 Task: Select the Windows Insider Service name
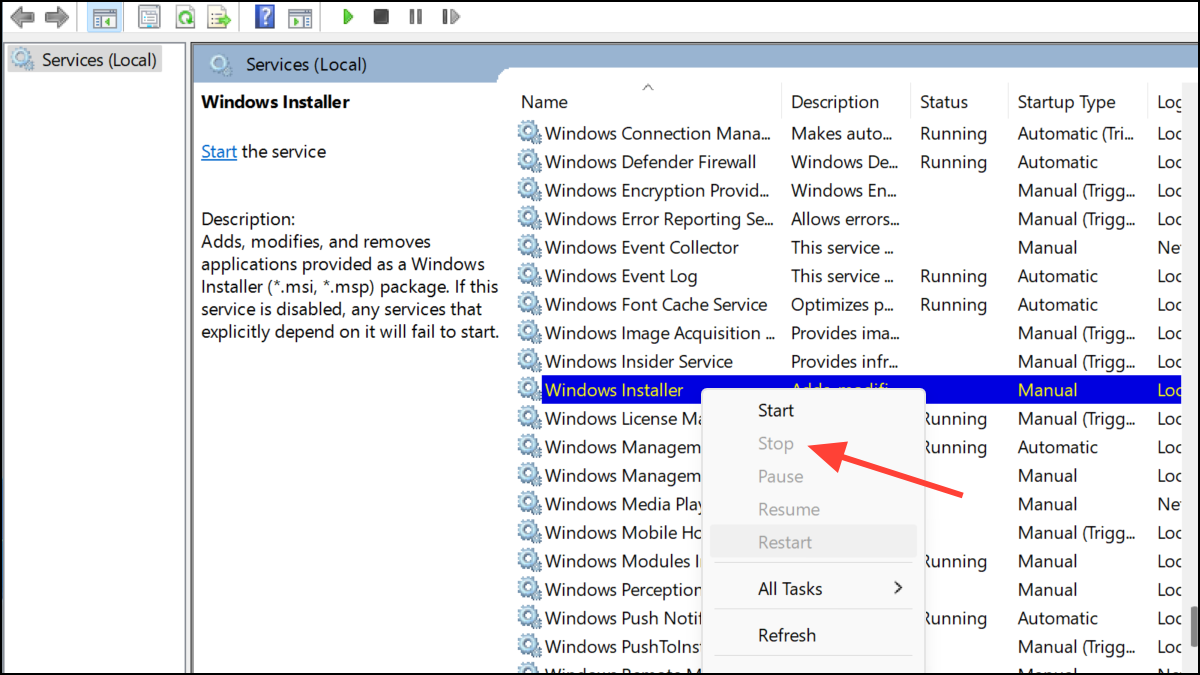(639, 361)
